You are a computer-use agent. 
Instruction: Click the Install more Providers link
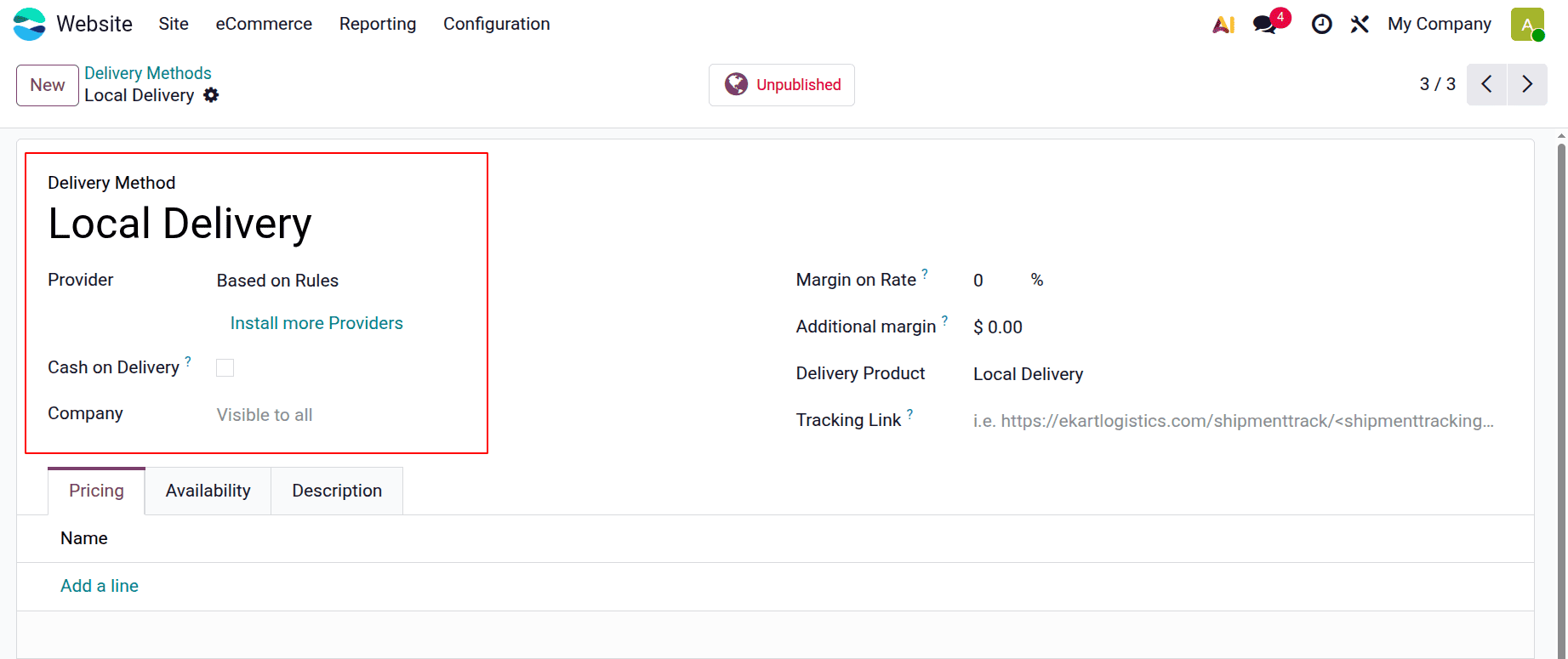click(316, 323)
